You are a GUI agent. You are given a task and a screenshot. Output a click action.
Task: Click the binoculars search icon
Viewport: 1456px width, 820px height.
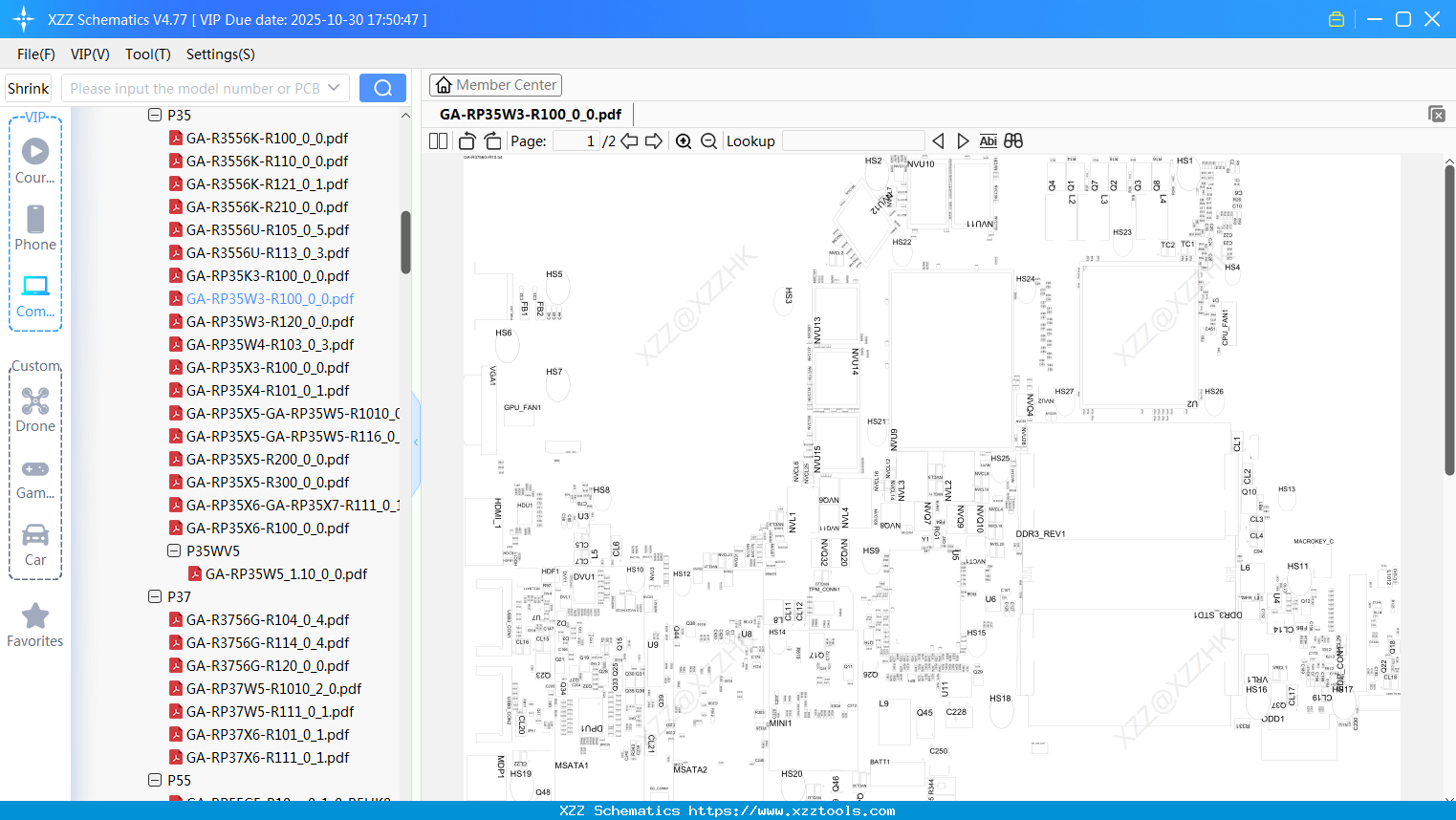coord(1013,141)
